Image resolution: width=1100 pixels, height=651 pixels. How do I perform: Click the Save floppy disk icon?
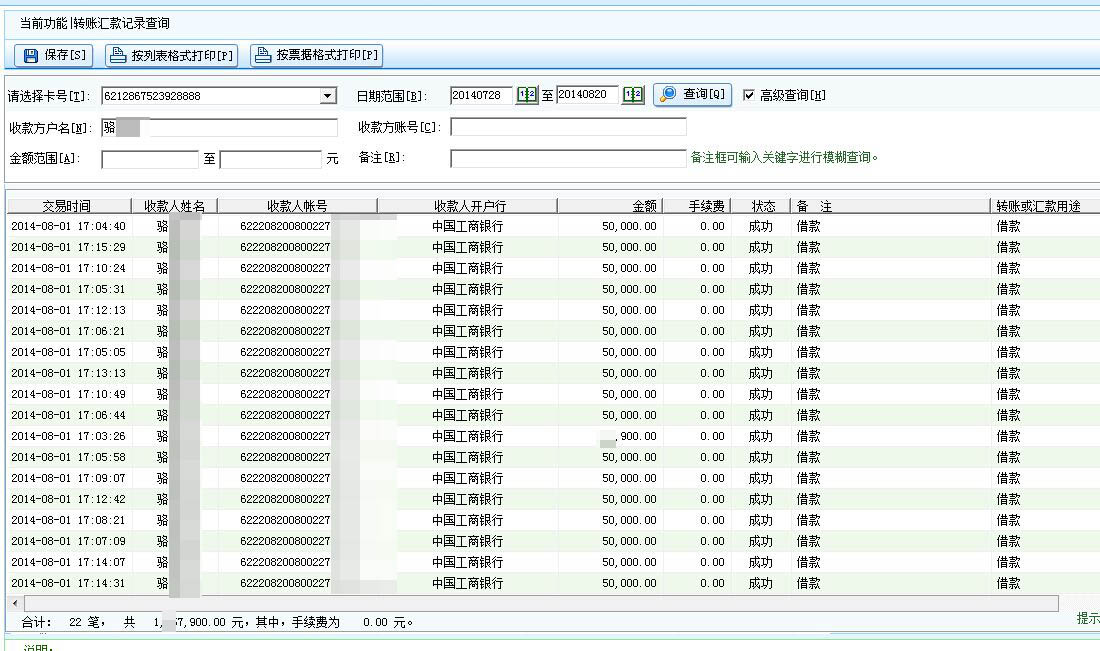[30, 56]
